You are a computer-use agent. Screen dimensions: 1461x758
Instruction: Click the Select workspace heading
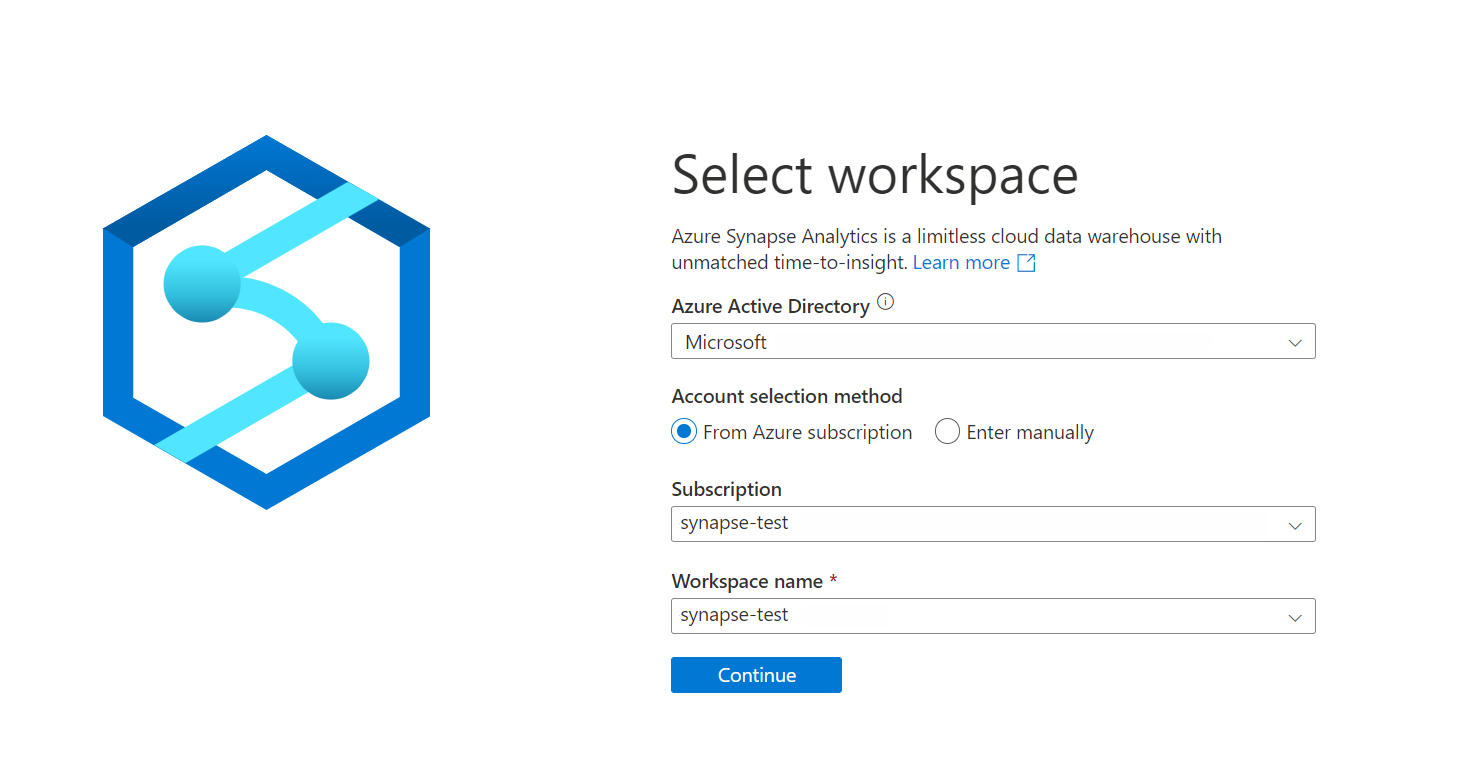(x=875, y=174)
